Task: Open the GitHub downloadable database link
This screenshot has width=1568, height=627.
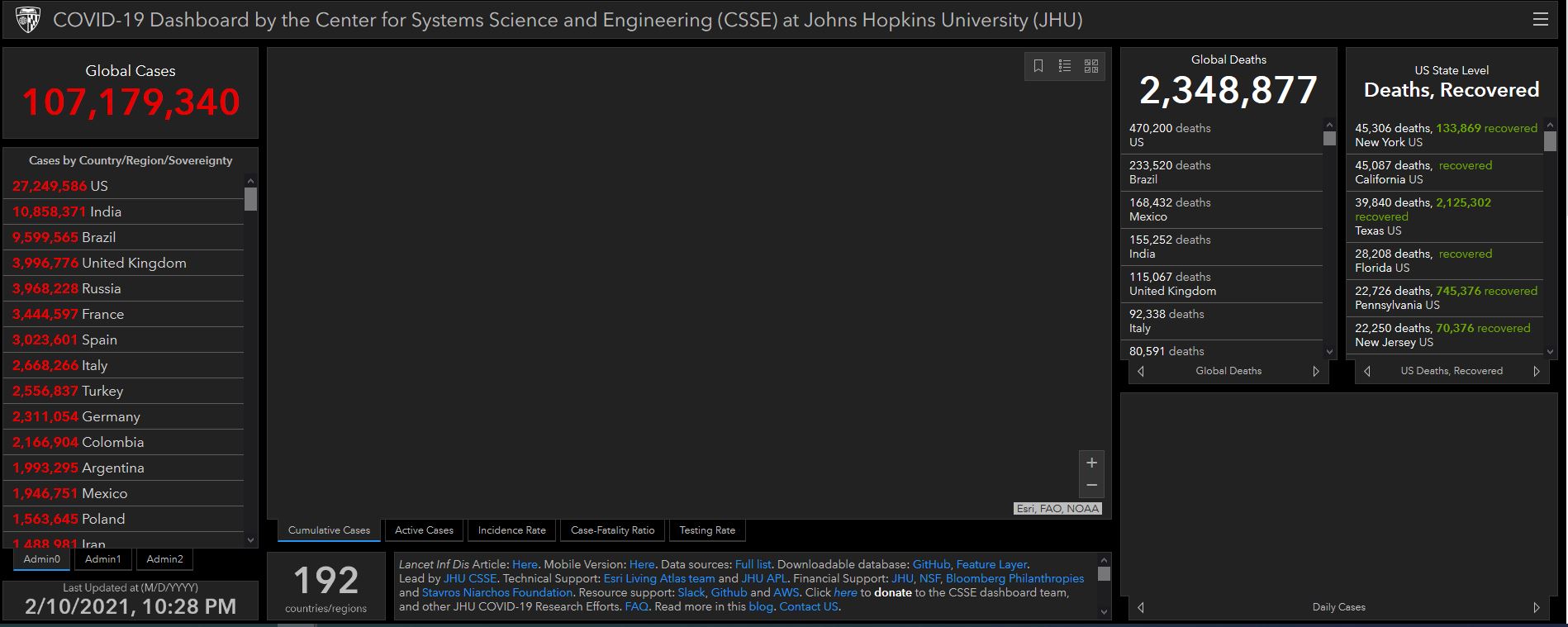Action: 931,564
